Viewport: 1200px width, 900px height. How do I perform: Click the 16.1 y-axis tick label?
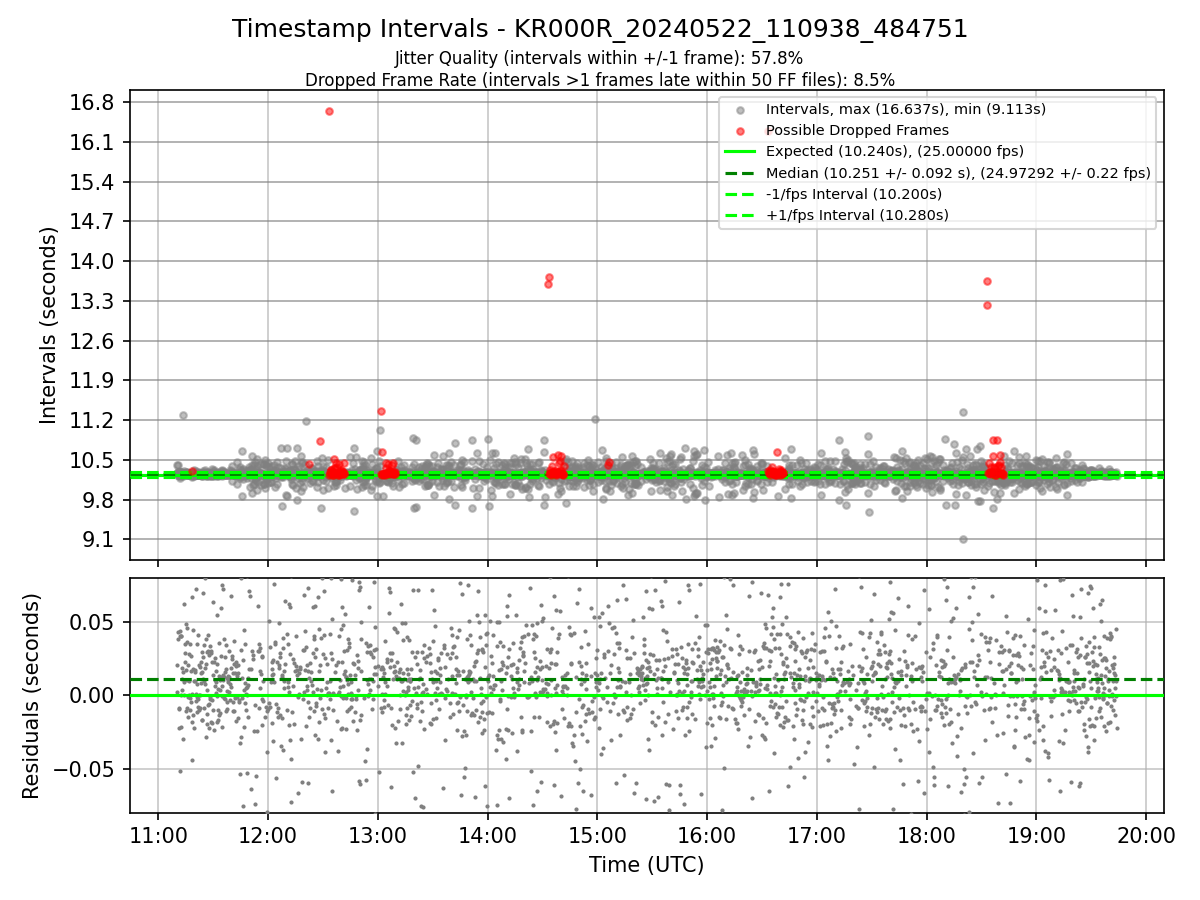pos(94,143)
